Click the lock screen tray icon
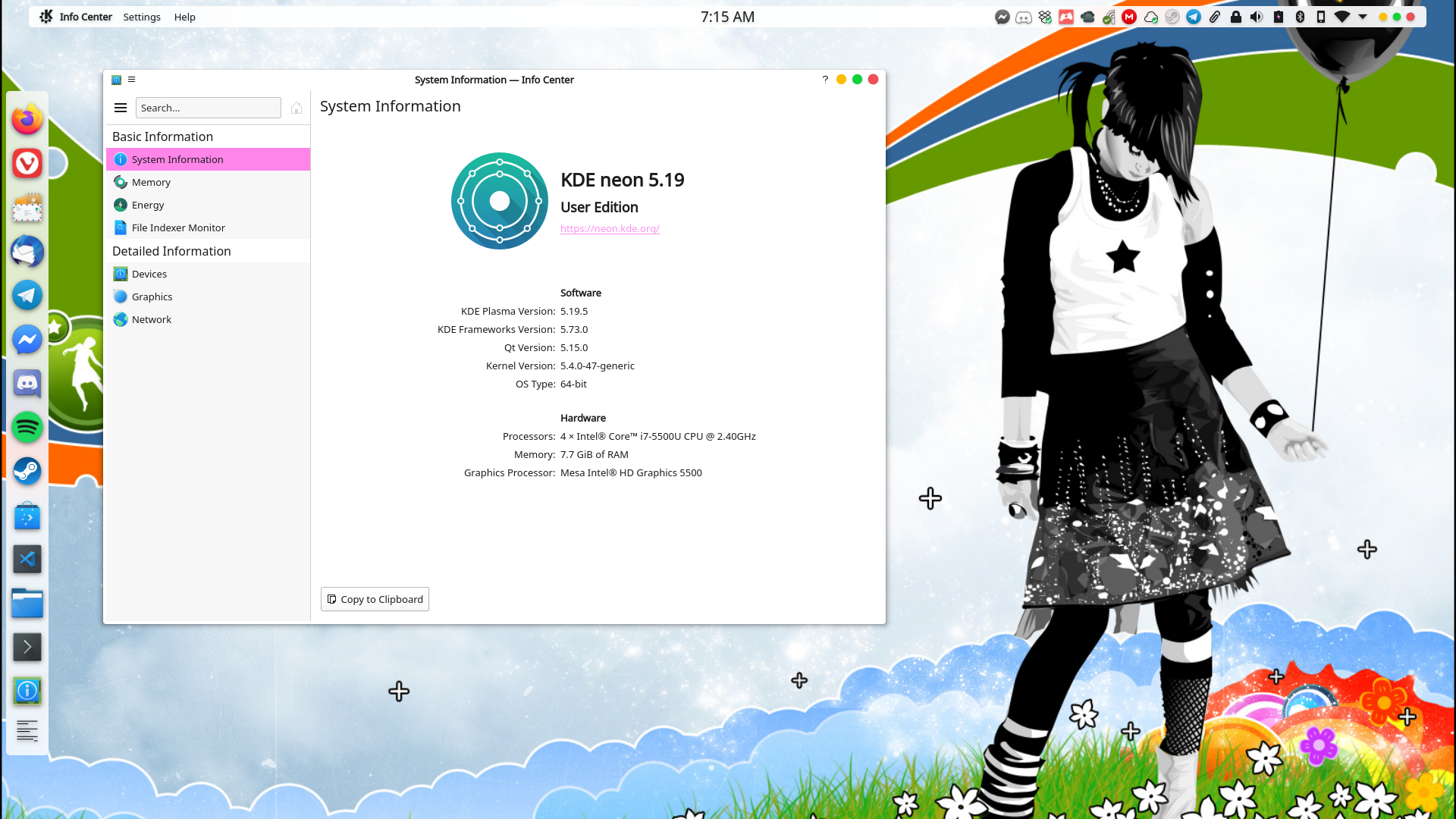Screen dimensions: 1456x819 click(1236, 17)
